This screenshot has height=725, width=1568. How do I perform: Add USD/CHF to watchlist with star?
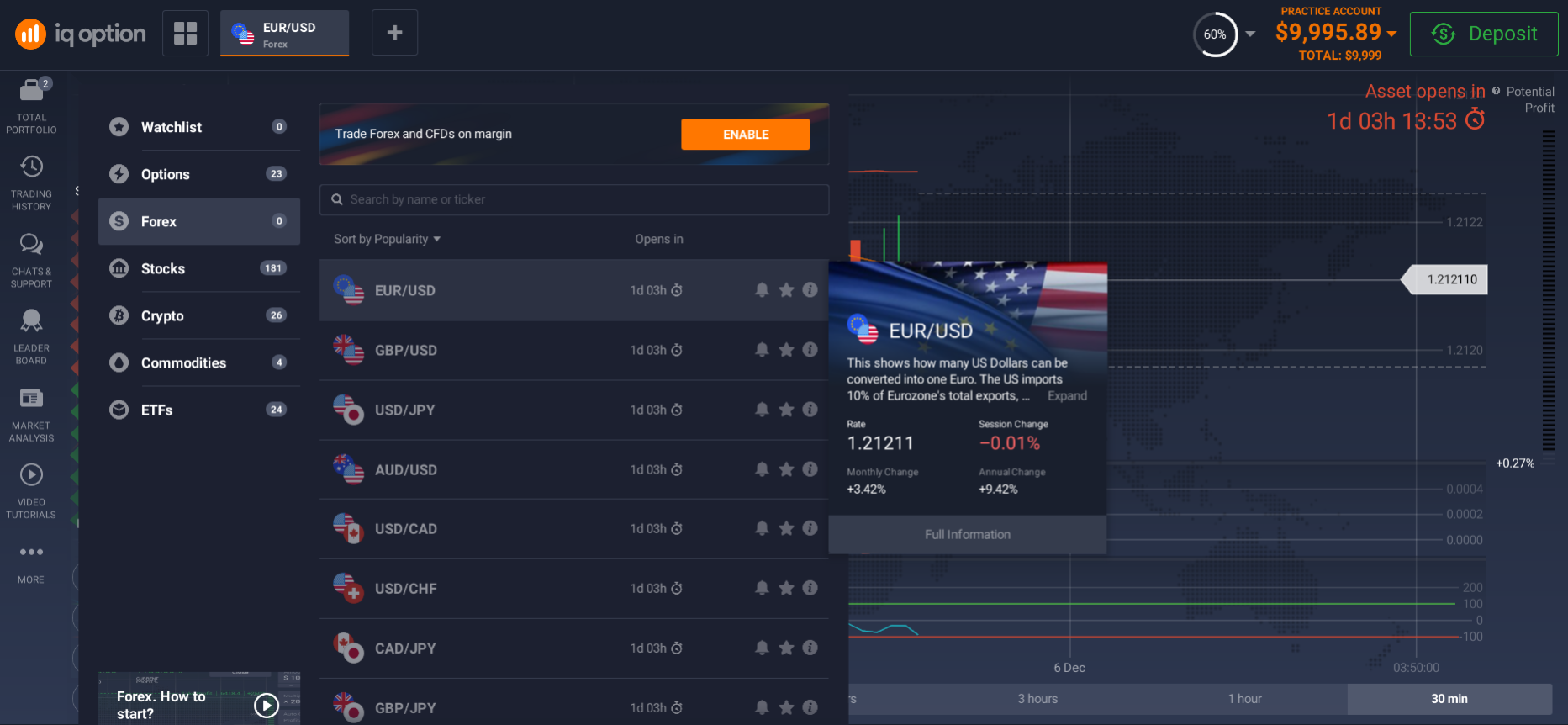click(x=786, y=588)
